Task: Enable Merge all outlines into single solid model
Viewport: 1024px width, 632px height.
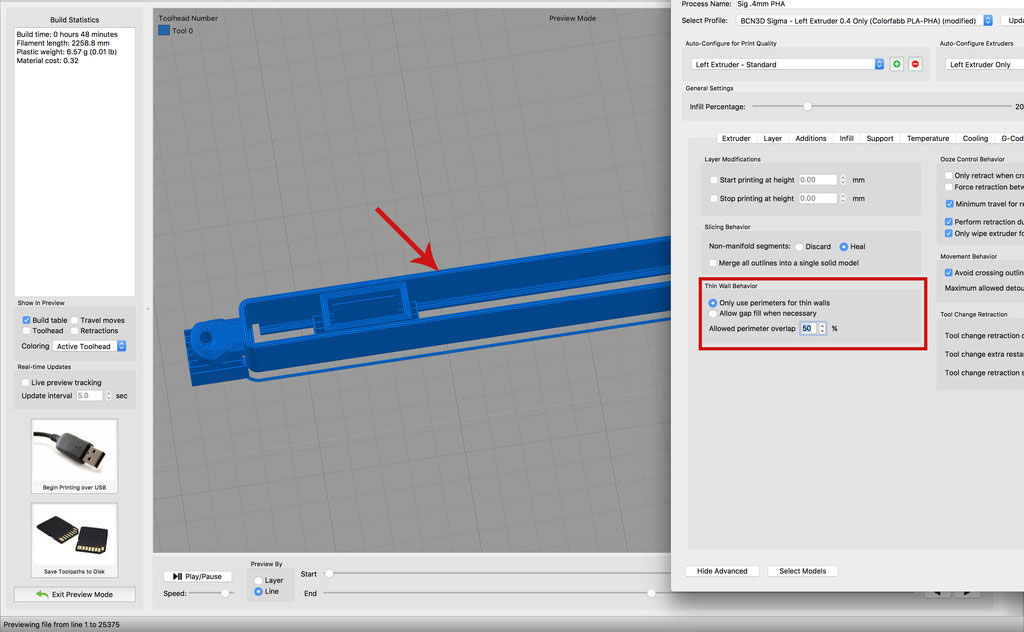Action: [712, 263]
